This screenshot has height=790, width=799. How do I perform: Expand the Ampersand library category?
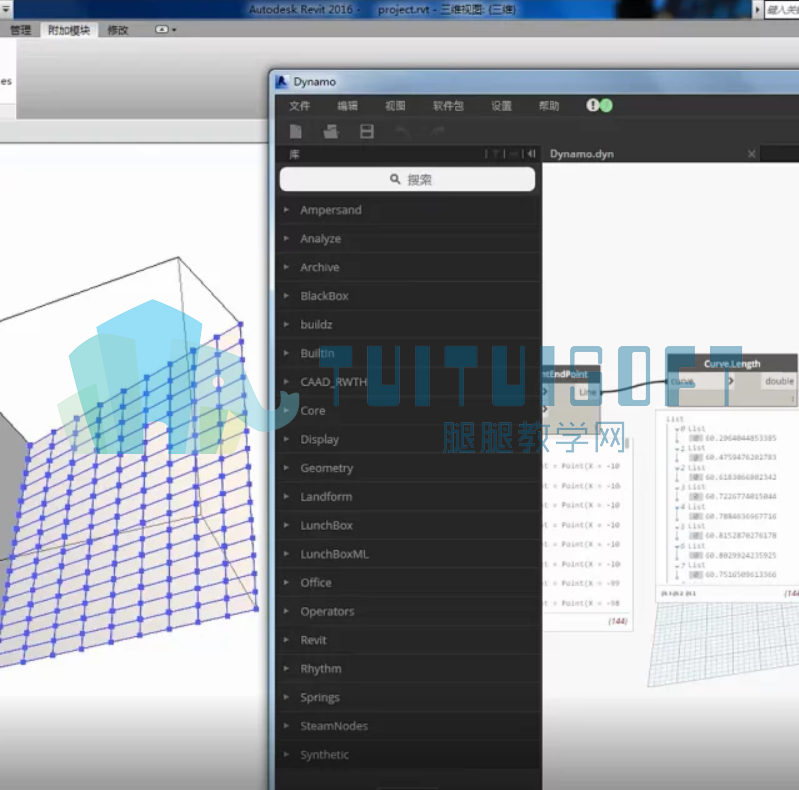point(409,210)
